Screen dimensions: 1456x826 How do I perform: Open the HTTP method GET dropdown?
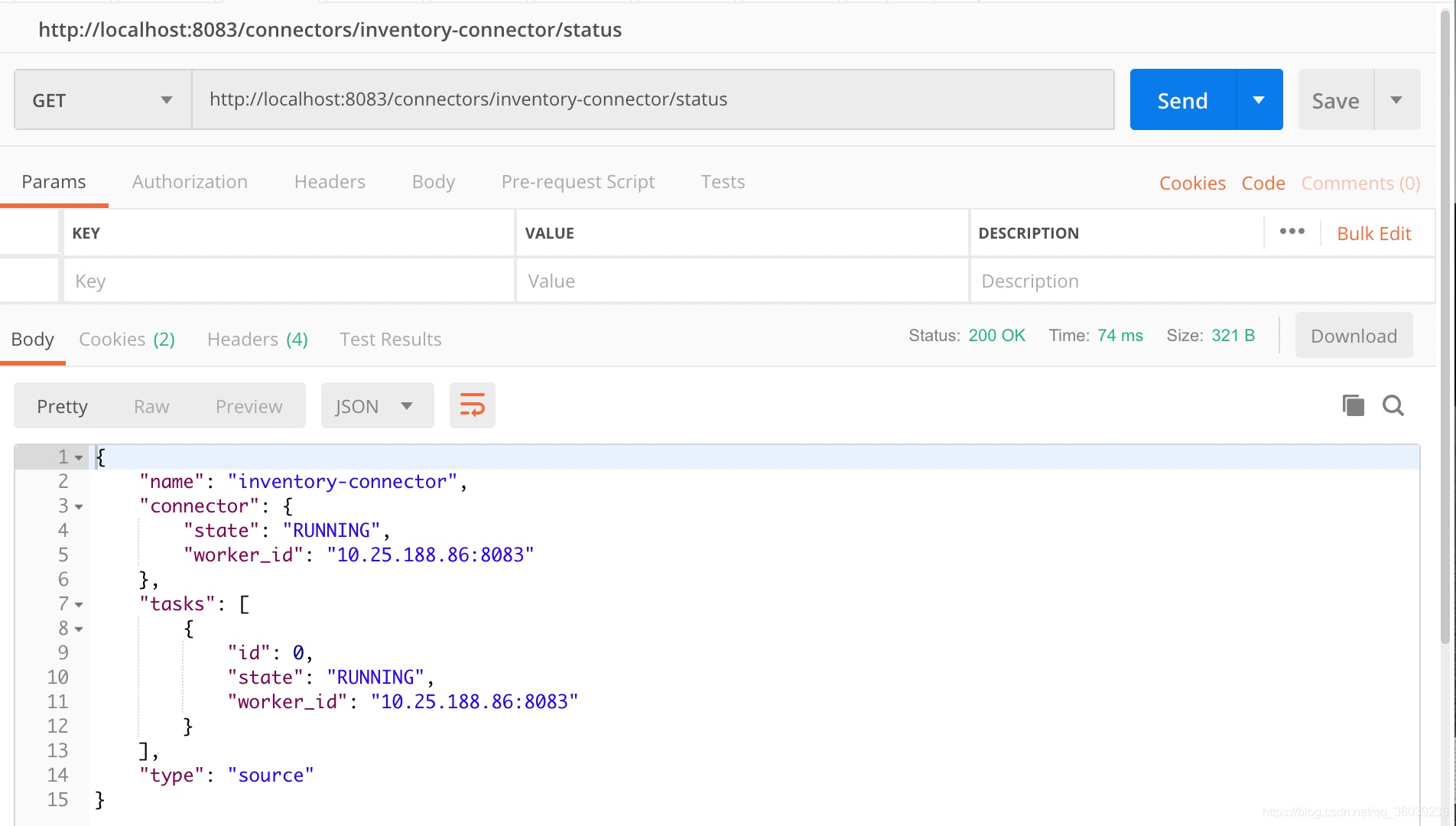pyautogui.click(x=103, y=100)
